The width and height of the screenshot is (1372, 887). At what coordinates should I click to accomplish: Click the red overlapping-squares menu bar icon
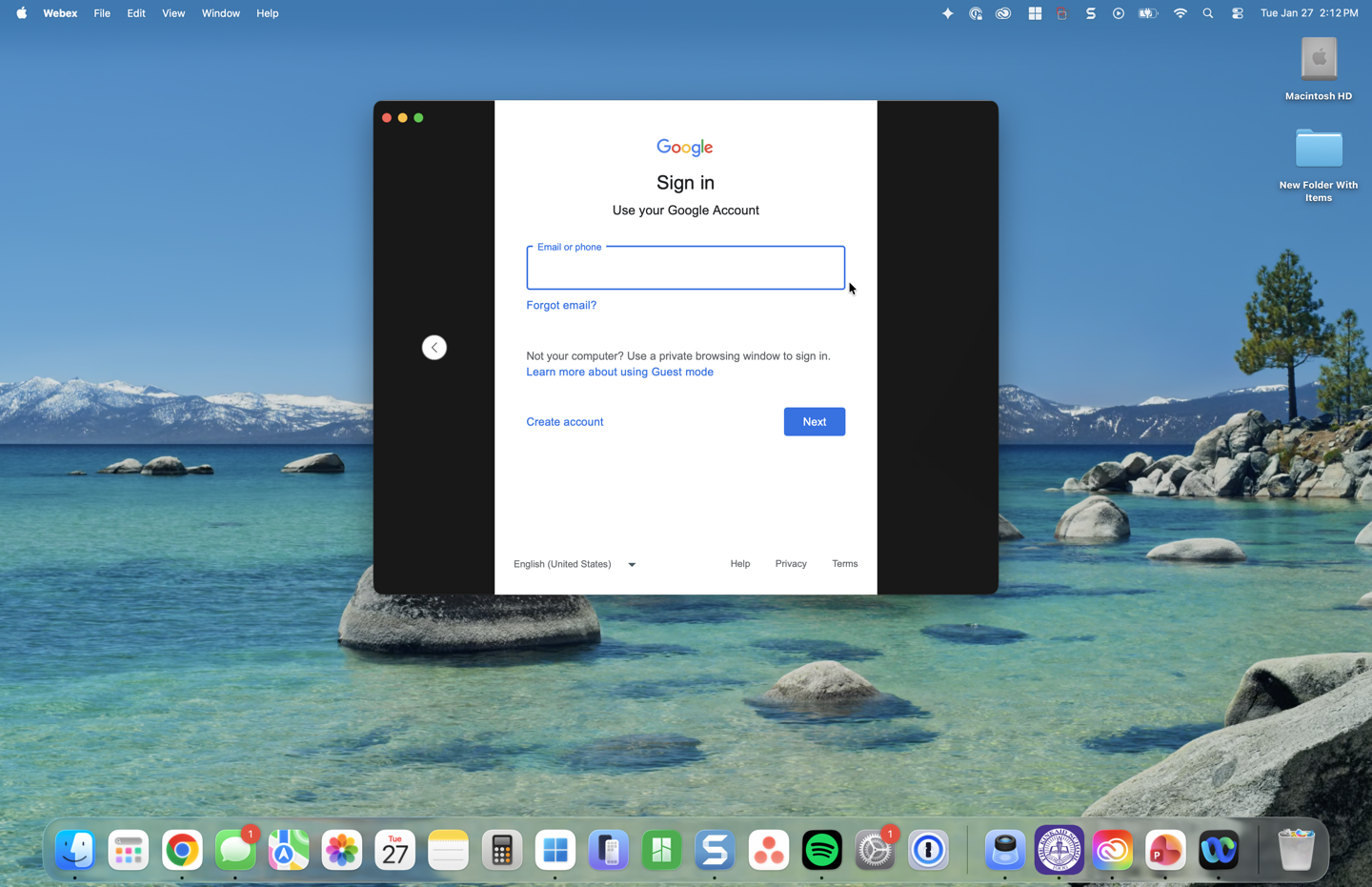point(1061,13)
